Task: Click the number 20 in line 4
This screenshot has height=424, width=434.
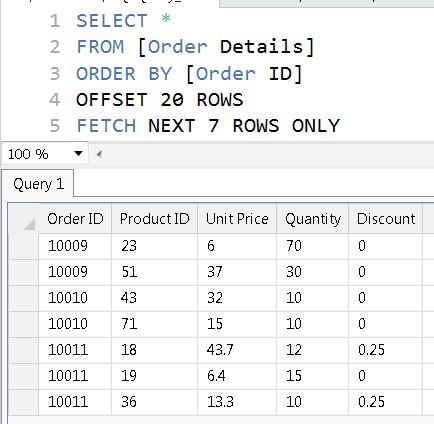Action: tap(172, 100)
